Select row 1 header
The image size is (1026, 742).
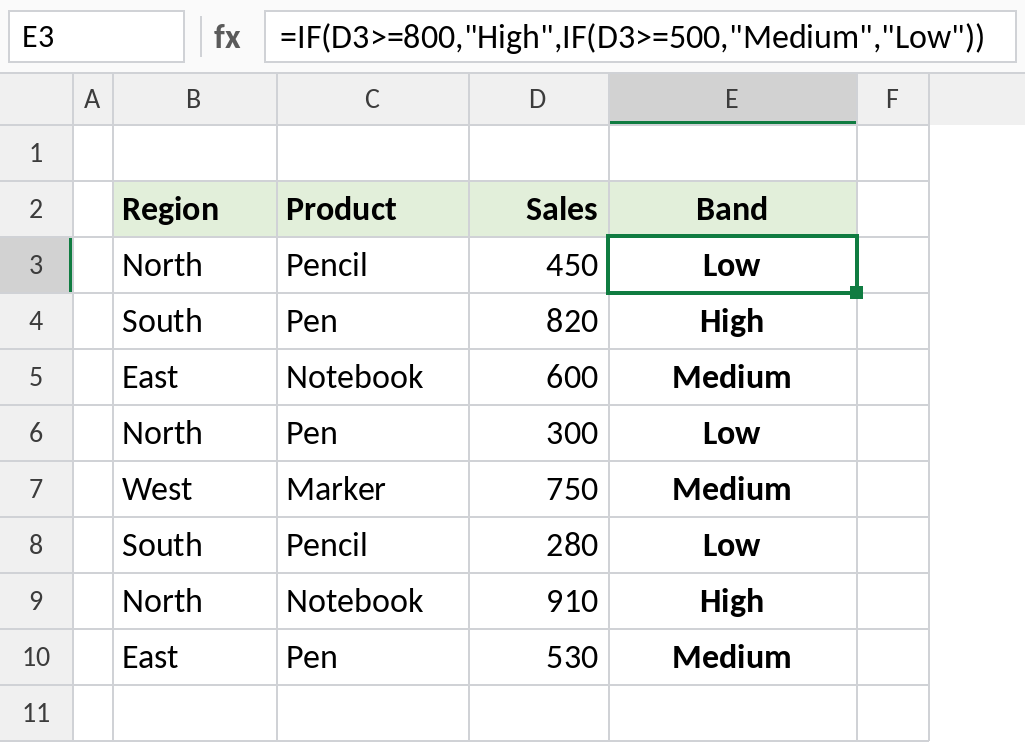click(36, 153)
